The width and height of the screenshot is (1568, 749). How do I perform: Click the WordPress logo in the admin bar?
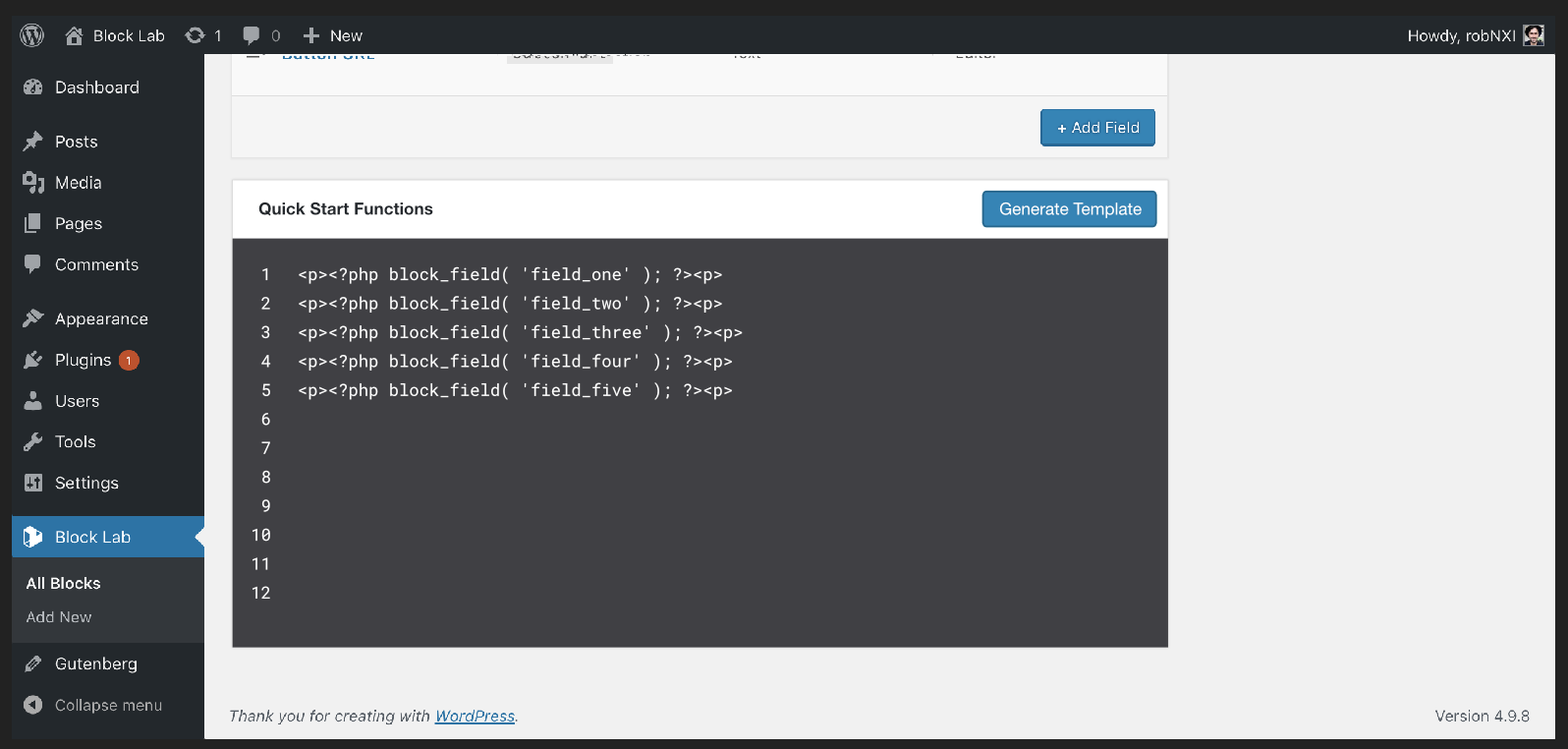31,34
